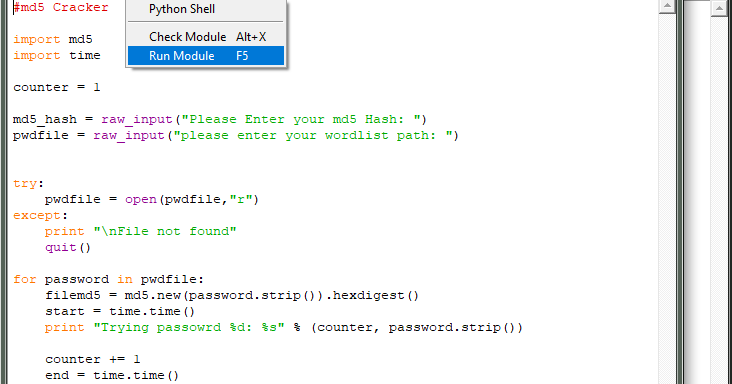Click on the quit() call
The width and height of the screenshot is (732, 384).
pyautogui.click(x=68, y=247)
